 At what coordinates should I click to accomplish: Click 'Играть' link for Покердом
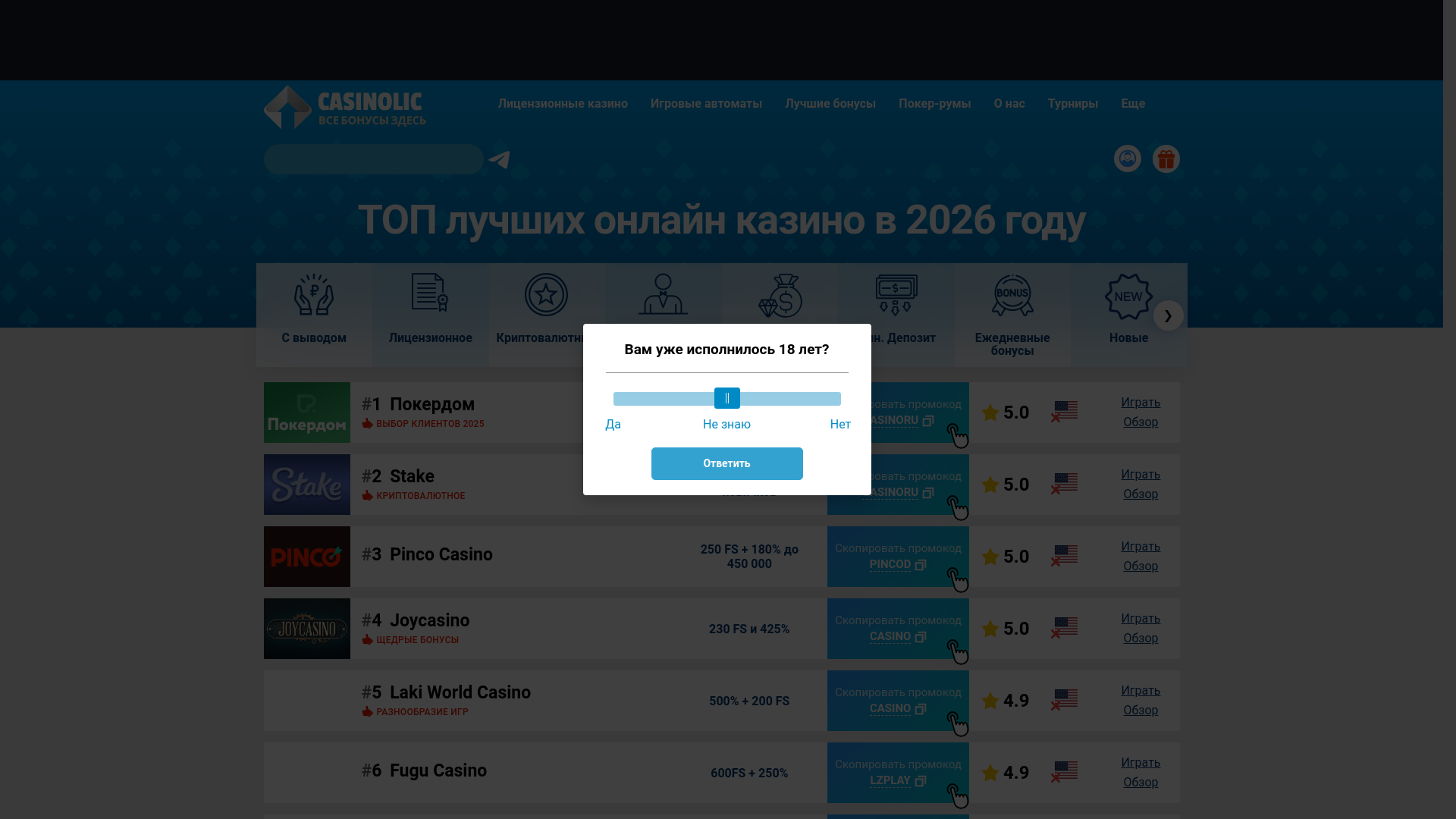point(1141,403)
